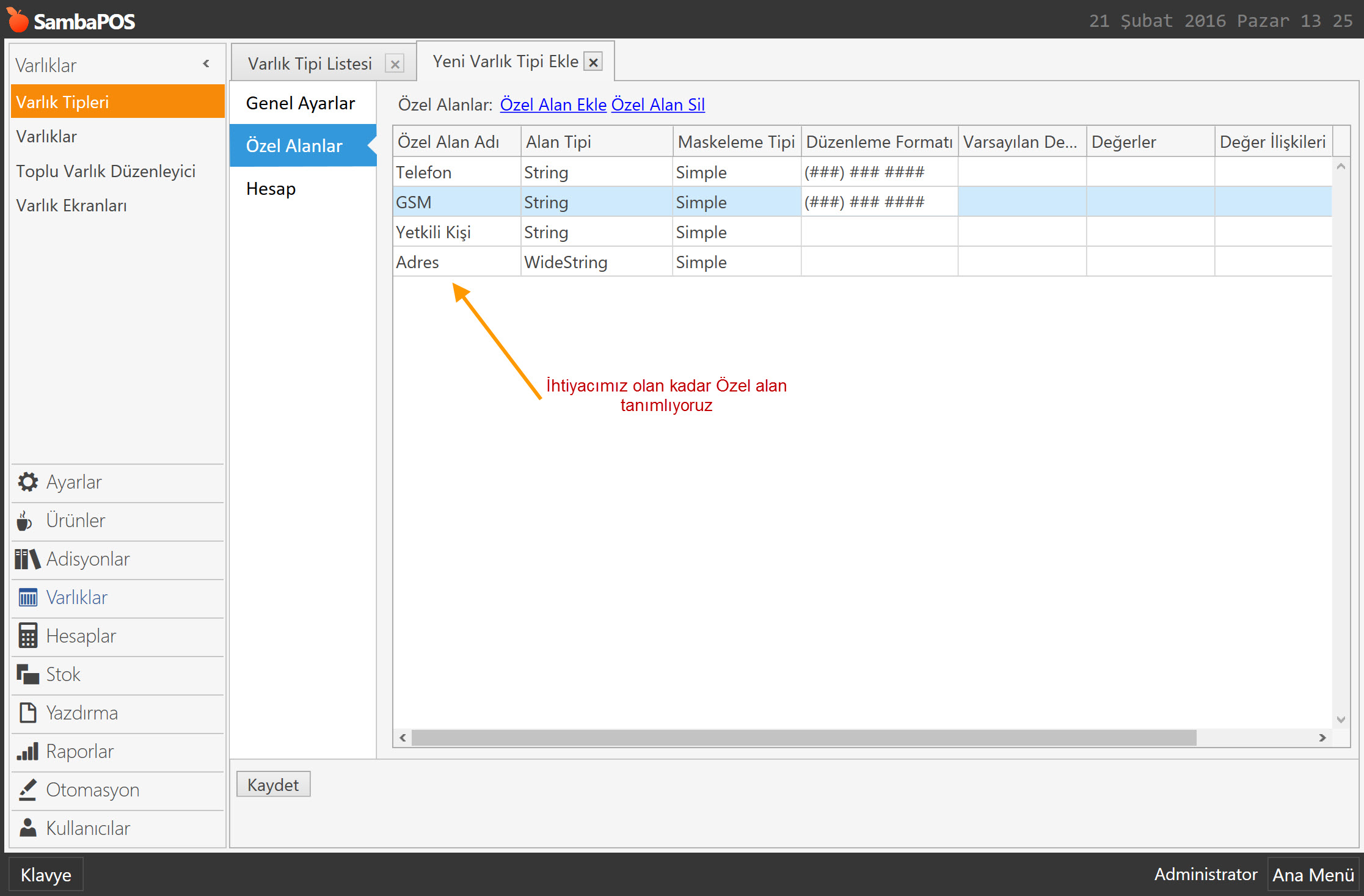Select the Telefon field name cell

tap(457, 172)
